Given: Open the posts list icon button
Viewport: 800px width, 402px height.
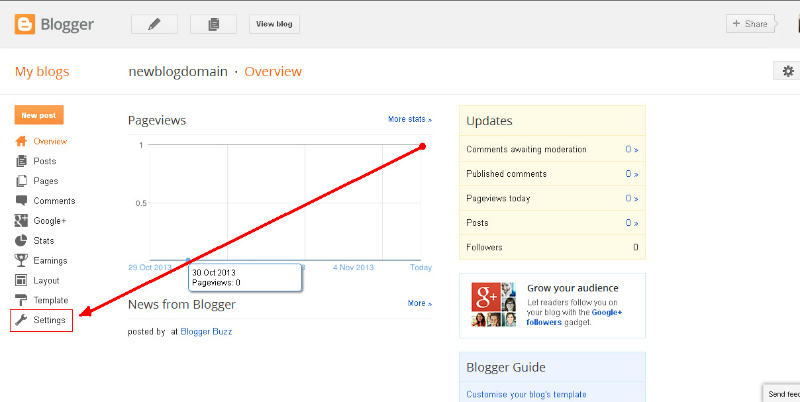Looking at the screenshot, I should (x=213, y=24).
